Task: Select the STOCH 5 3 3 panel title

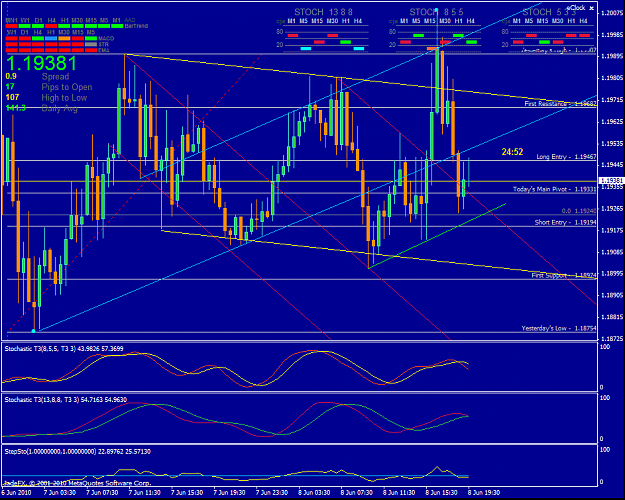Action: (x=549, y=12)
